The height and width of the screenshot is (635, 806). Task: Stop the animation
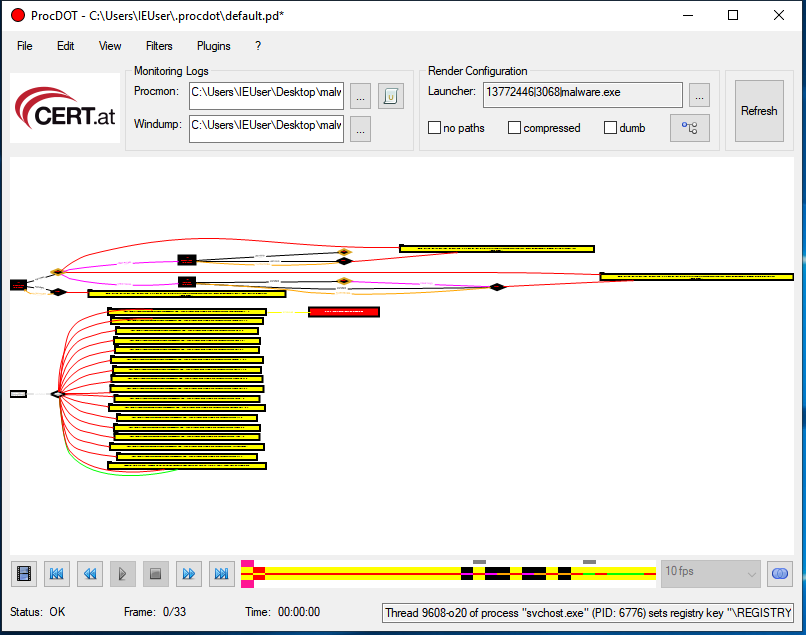tap(156, 573)
